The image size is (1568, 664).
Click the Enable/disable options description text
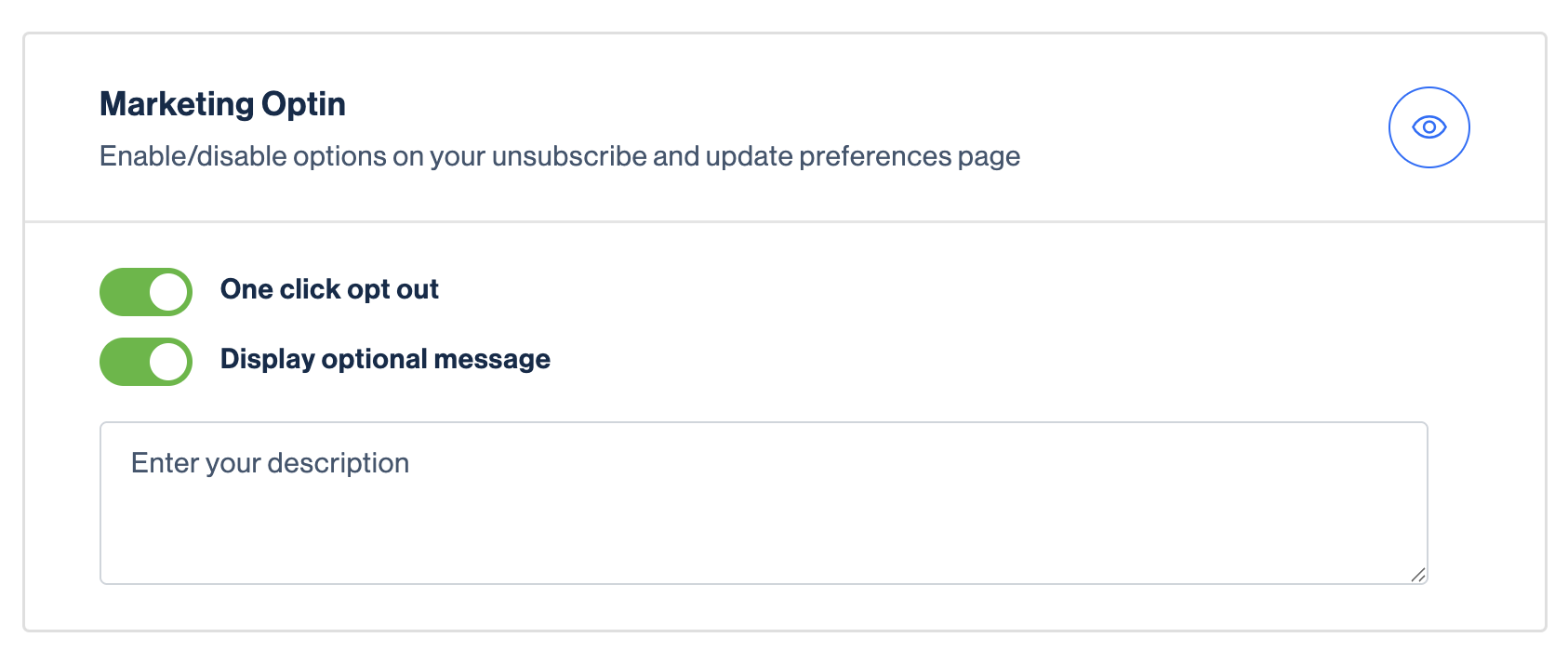point(559,156)
